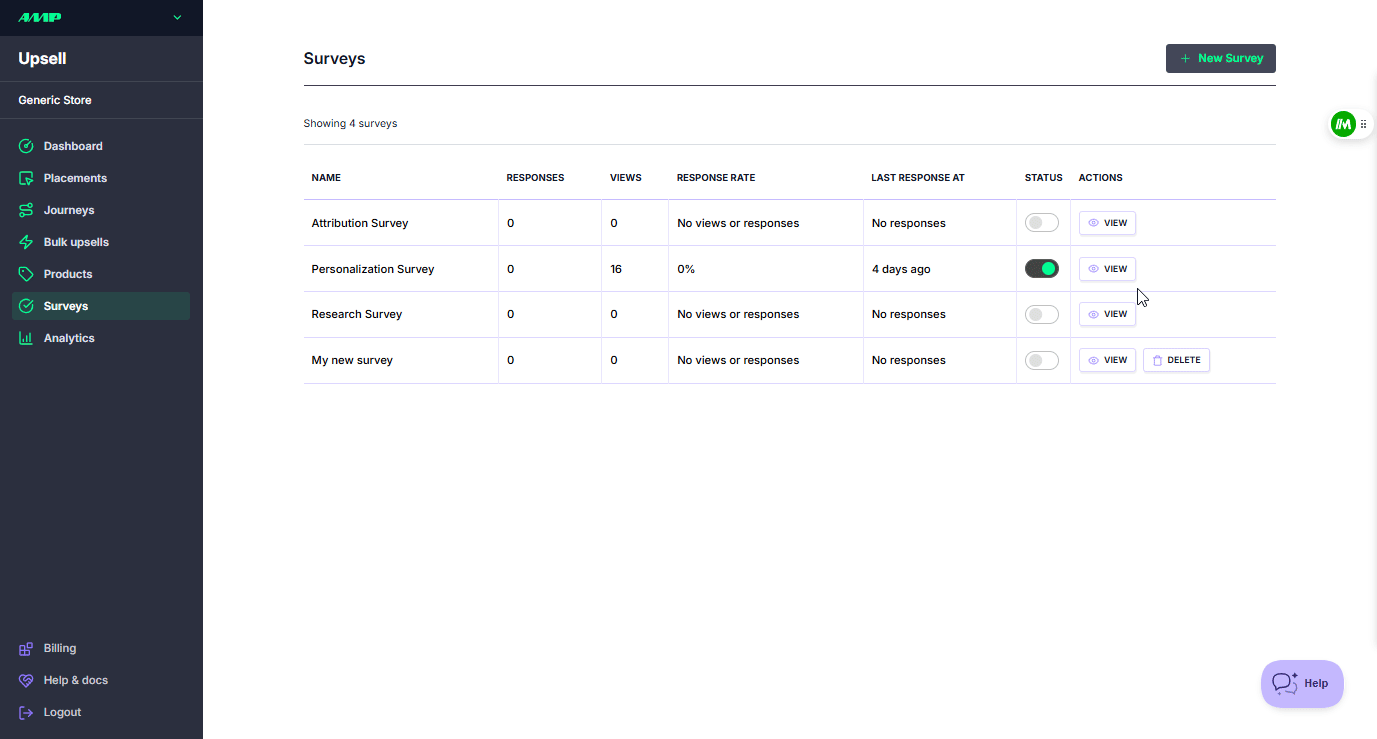Viewport: 1377px width, 739px height.
Task: Click the VIEWS column header
Action: (x=626, y=178)
